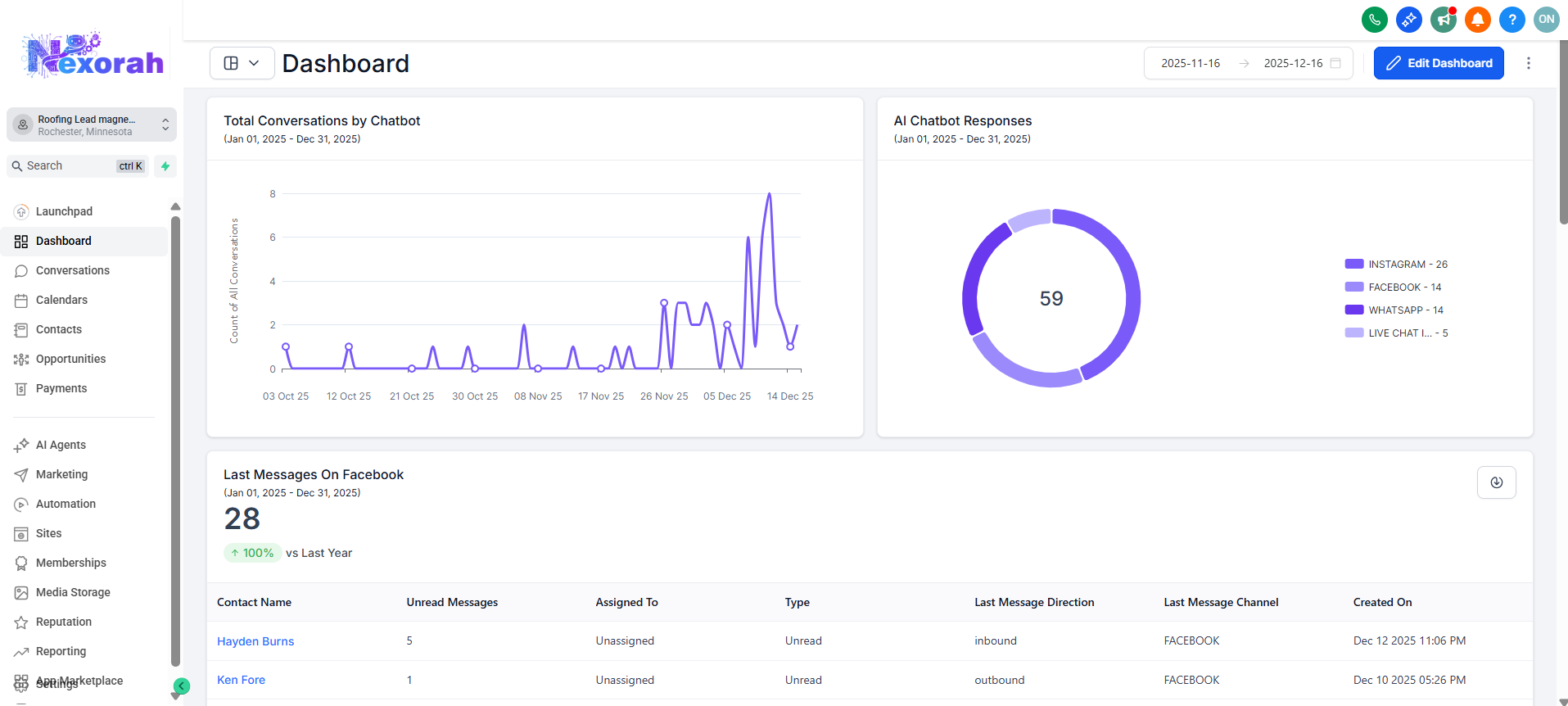Click the green phone dialer icon

(1374, 20)
